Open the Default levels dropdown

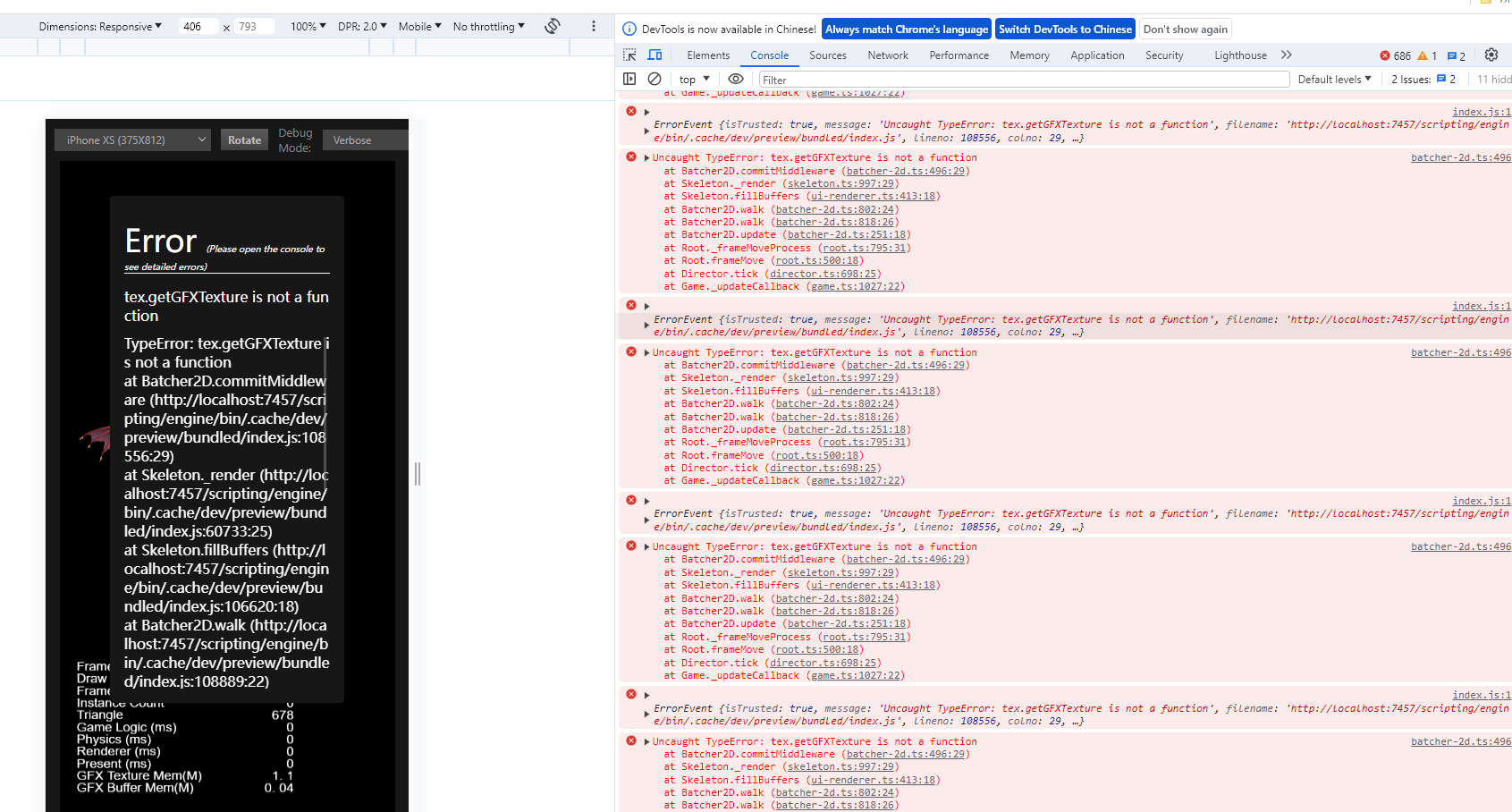[1334, 80]
